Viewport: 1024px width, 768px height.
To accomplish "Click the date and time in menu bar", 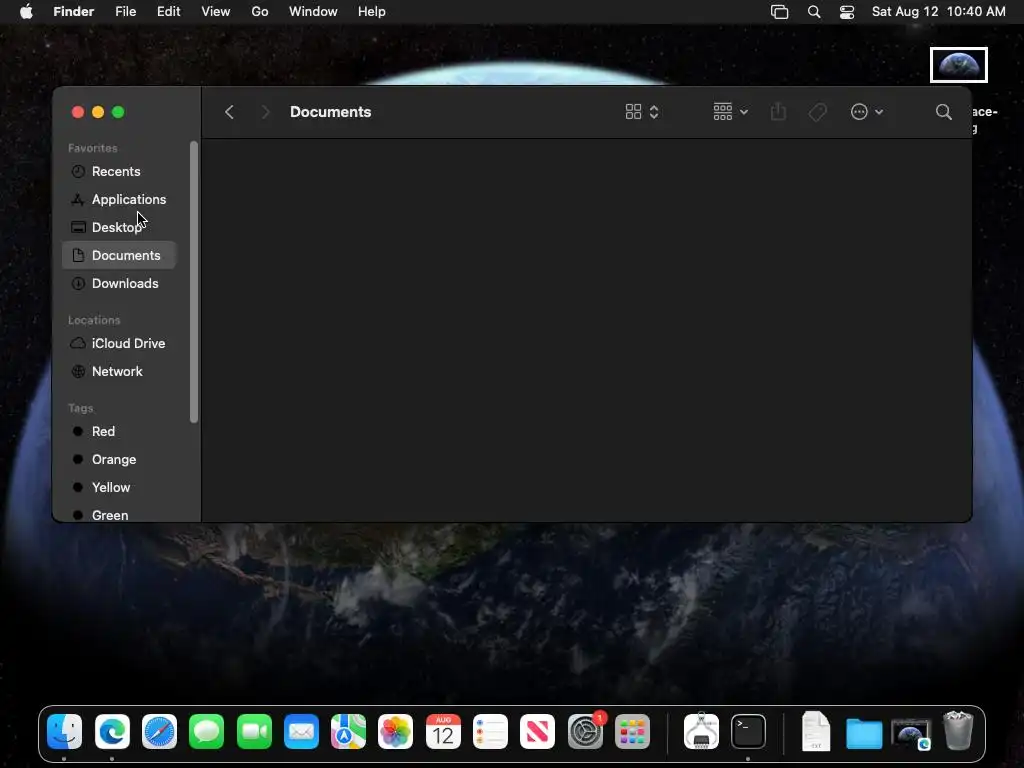I will pos(938,12).
